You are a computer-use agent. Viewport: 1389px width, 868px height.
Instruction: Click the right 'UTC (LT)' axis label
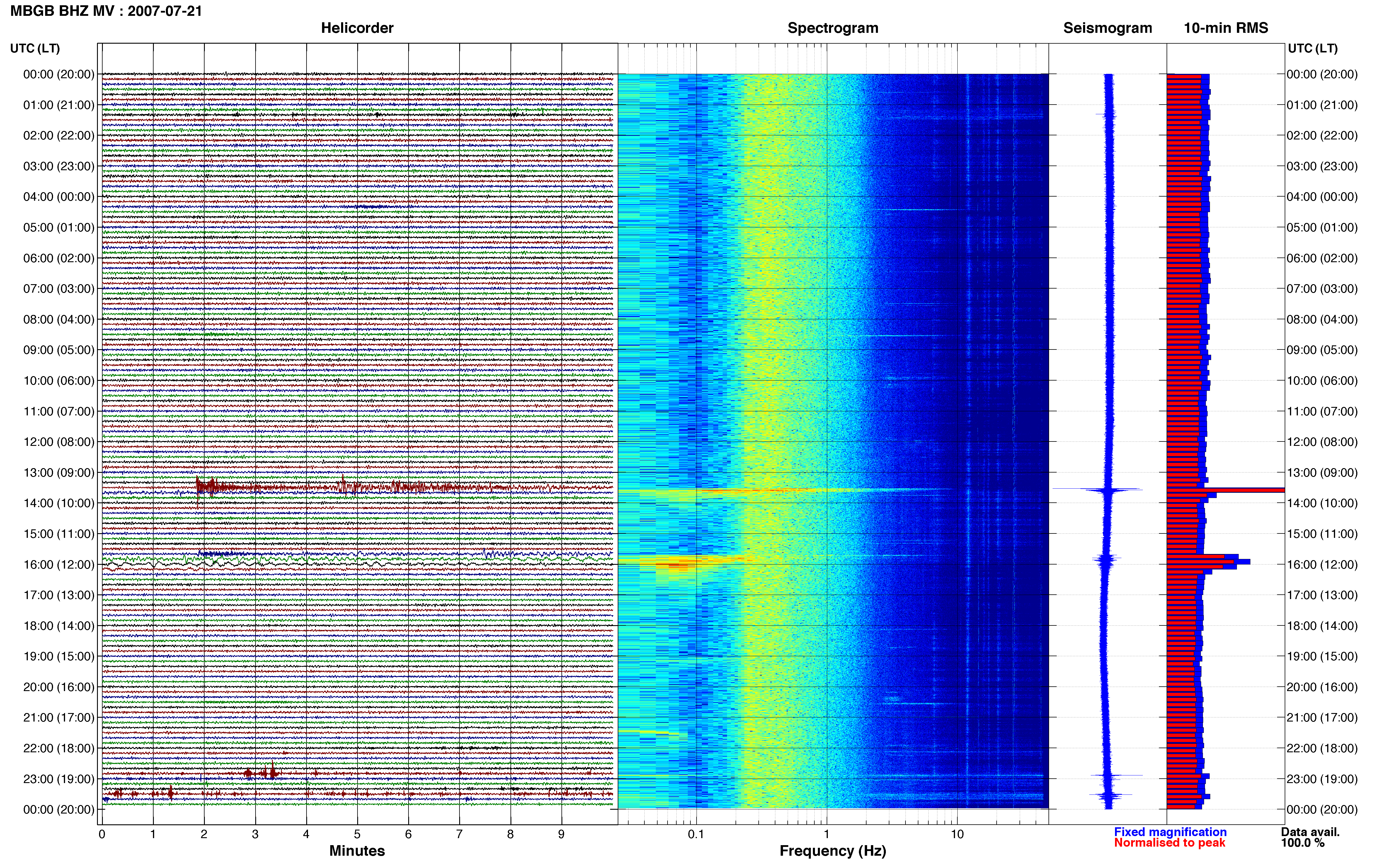pyautogui.click(x=1313, y=48)
